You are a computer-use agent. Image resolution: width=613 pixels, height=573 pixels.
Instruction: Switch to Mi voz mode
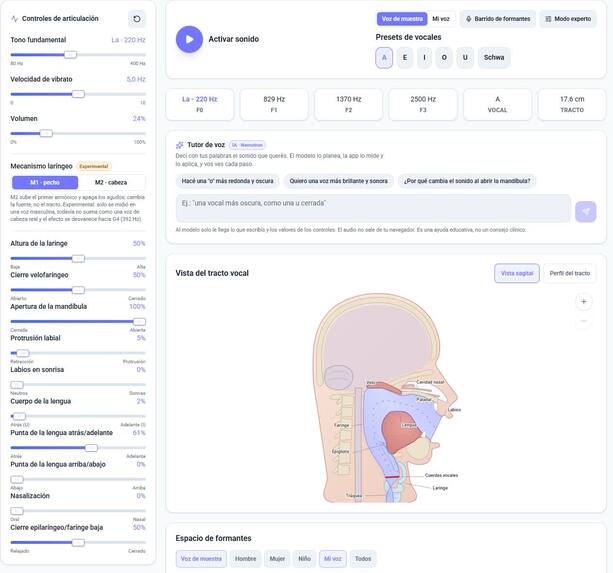coord(441,19)
